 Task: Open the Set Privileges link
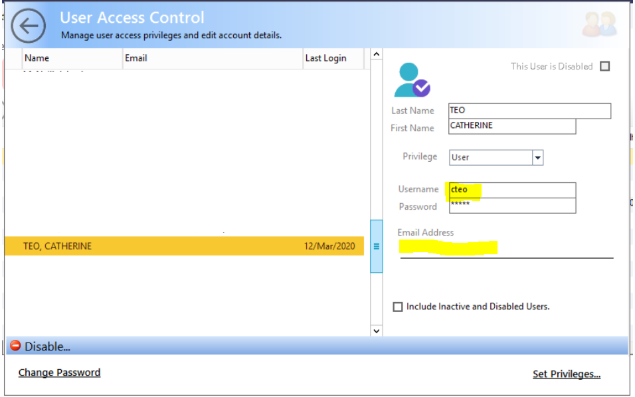[x=566, y=374]
